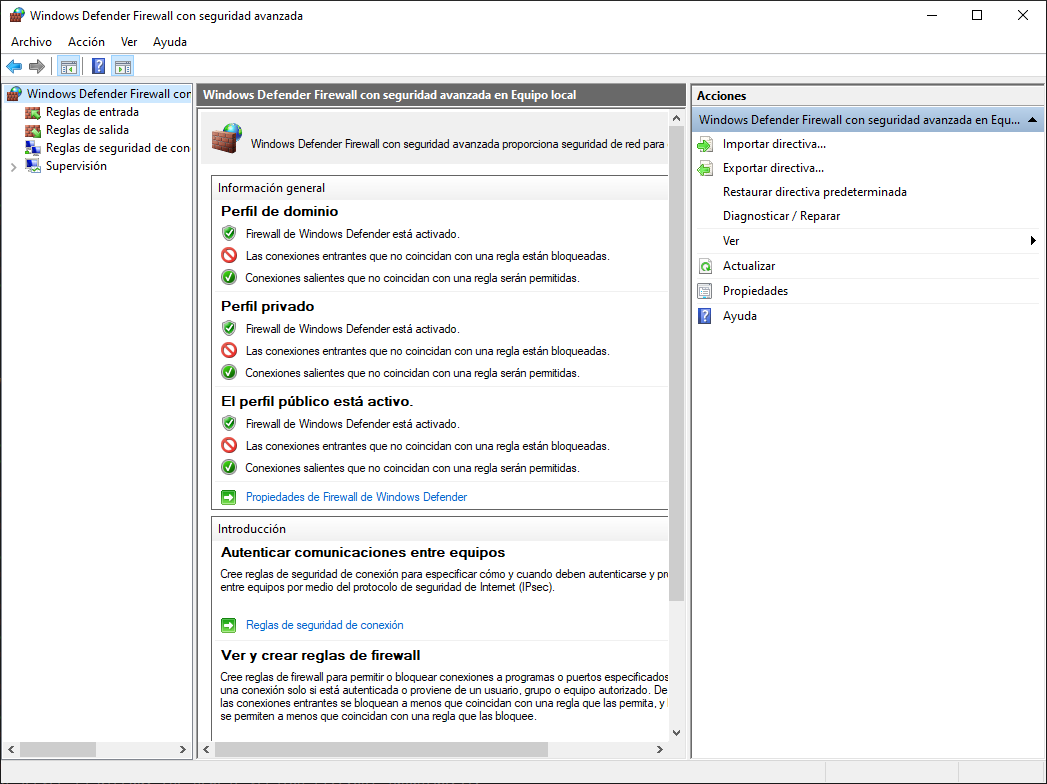Screen dimensions: 1047x784
Task: Open the Ayuda menu in menu bar
Action: tap(170, 41)
